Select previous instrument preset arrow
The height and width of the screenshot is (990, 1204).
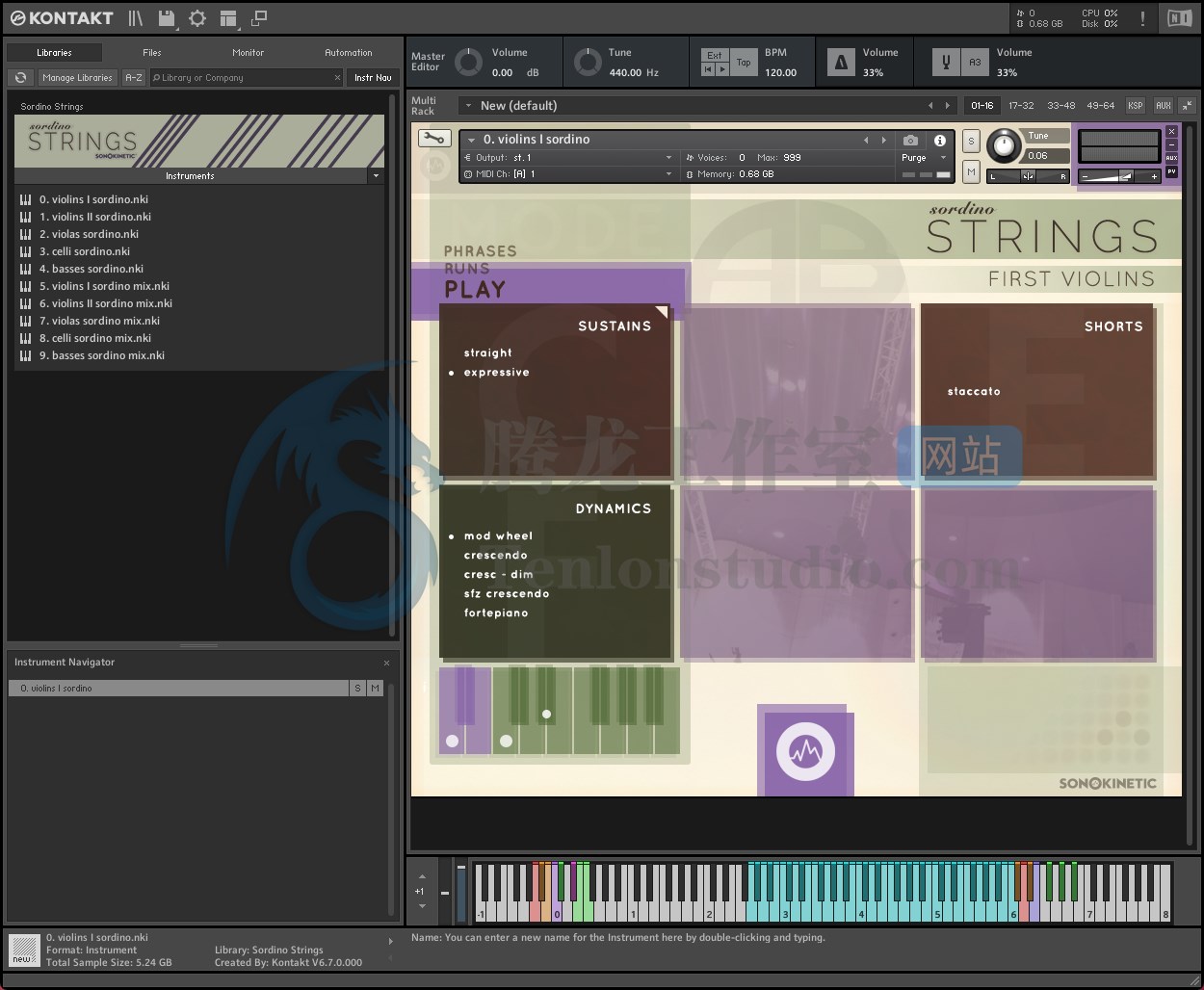[866, 140]
